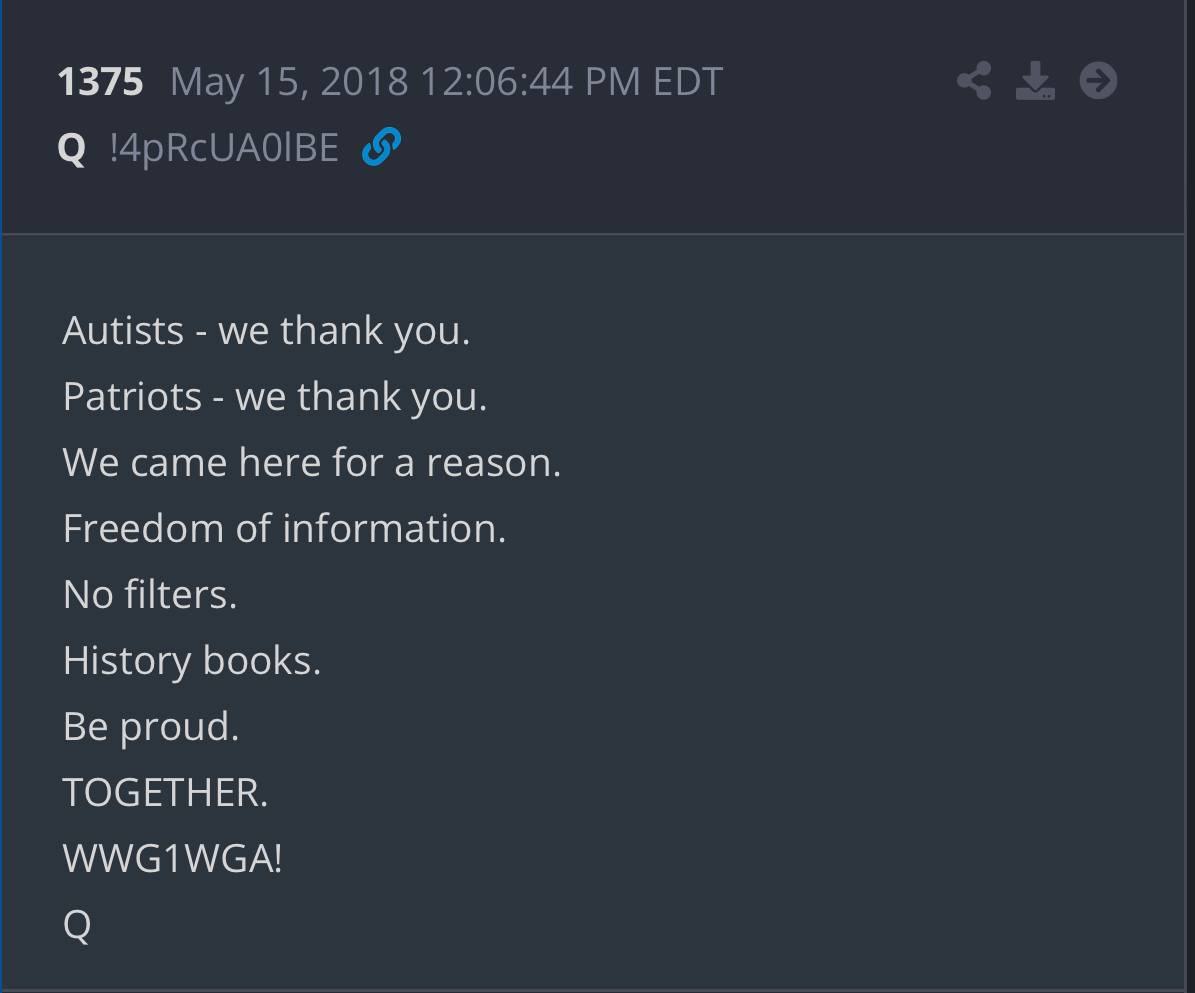The image size is (1195, 993).
Task: Click the 'WWG1WGA!' text
Action: (173, 859)
